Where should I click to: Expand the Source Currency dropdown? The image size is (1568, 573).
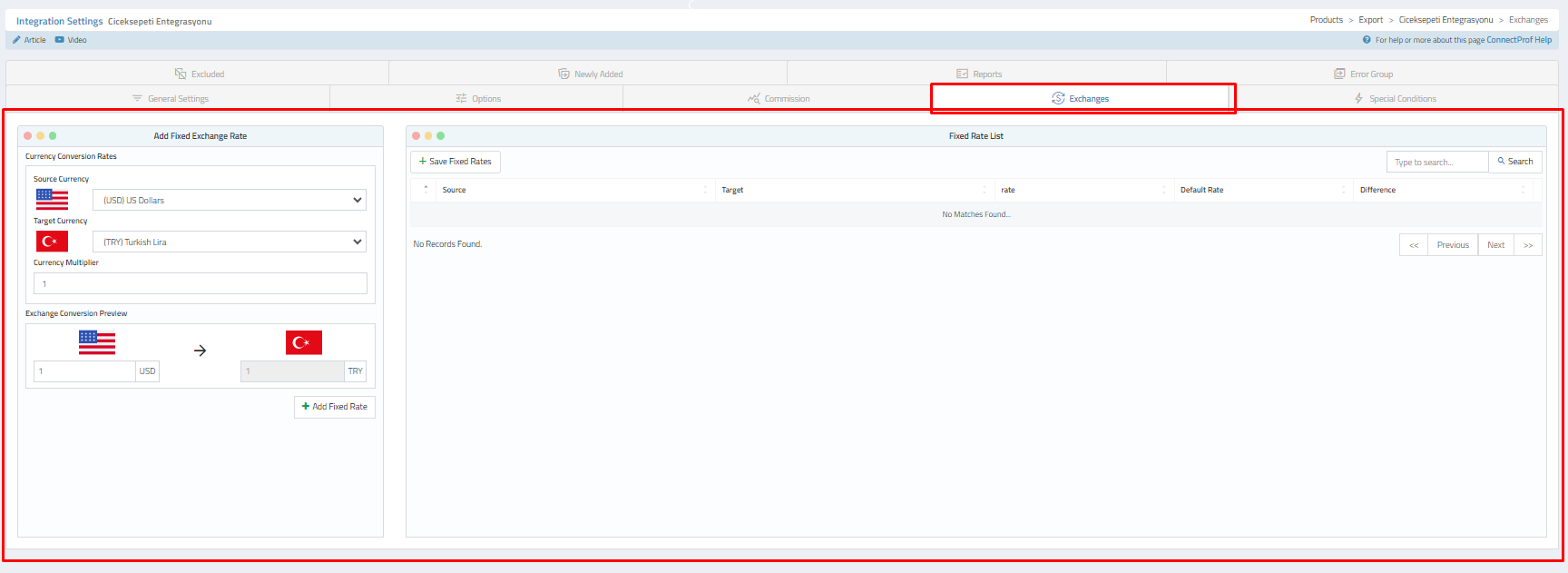[x=229, y=200]
